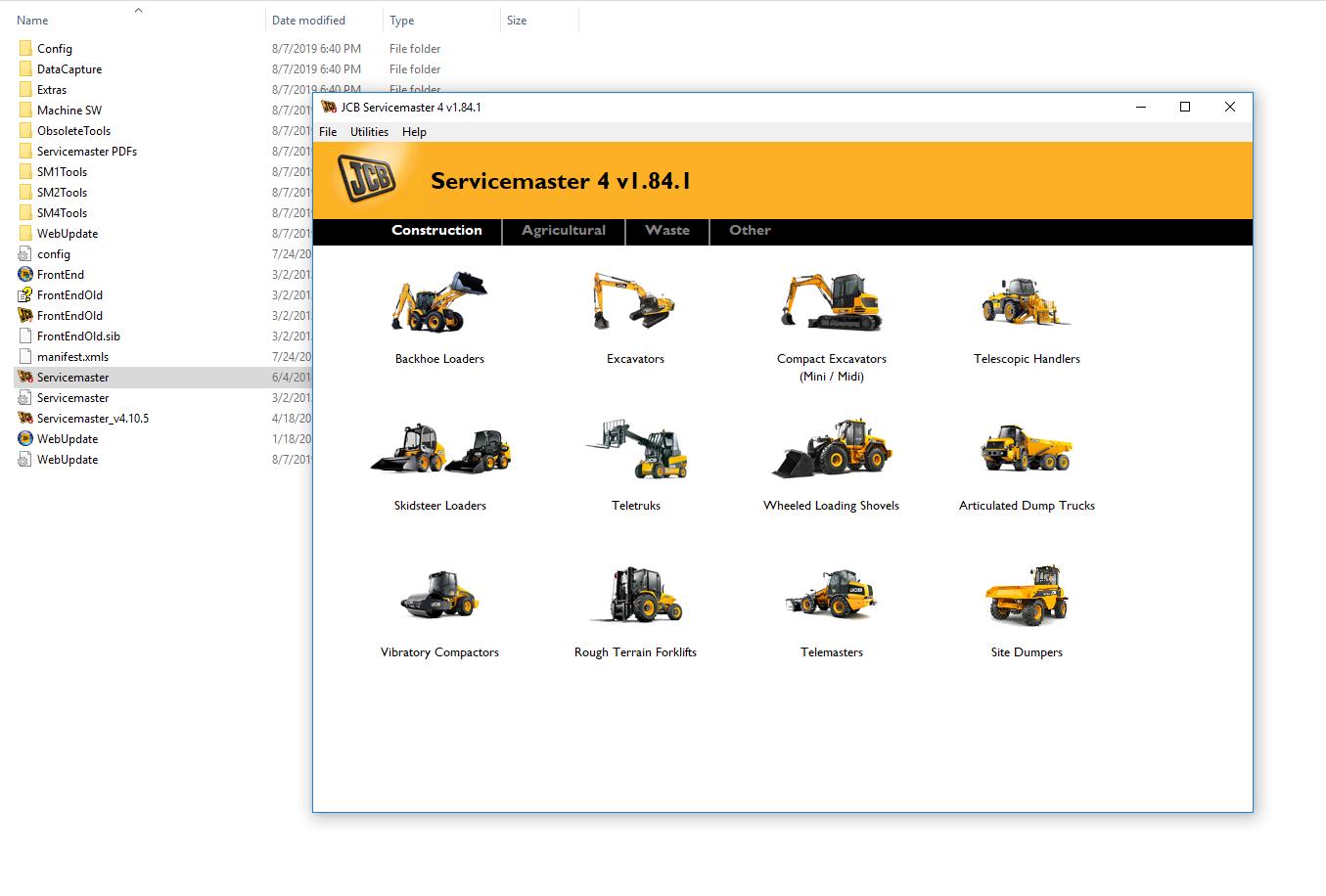Choose the Telescopic Handlers icon
Screen dimensions: 1326x896
(x=1027, y=301)
